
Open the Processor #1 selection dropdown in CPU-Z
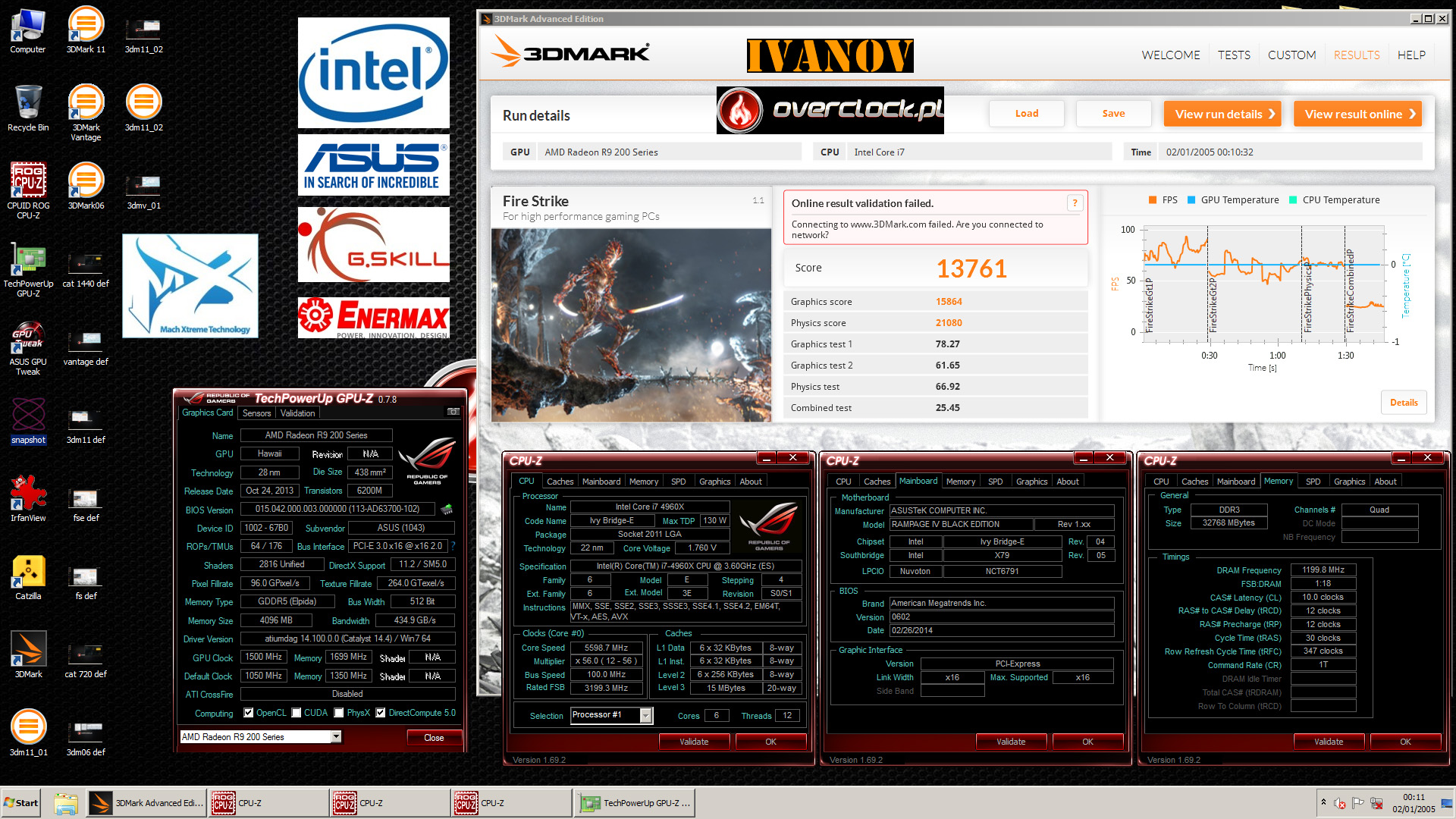coord(645,715)
